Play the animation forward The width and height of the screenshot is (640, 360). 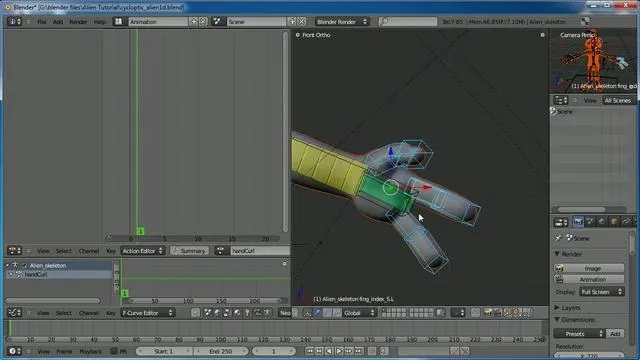tap(339, 351)
